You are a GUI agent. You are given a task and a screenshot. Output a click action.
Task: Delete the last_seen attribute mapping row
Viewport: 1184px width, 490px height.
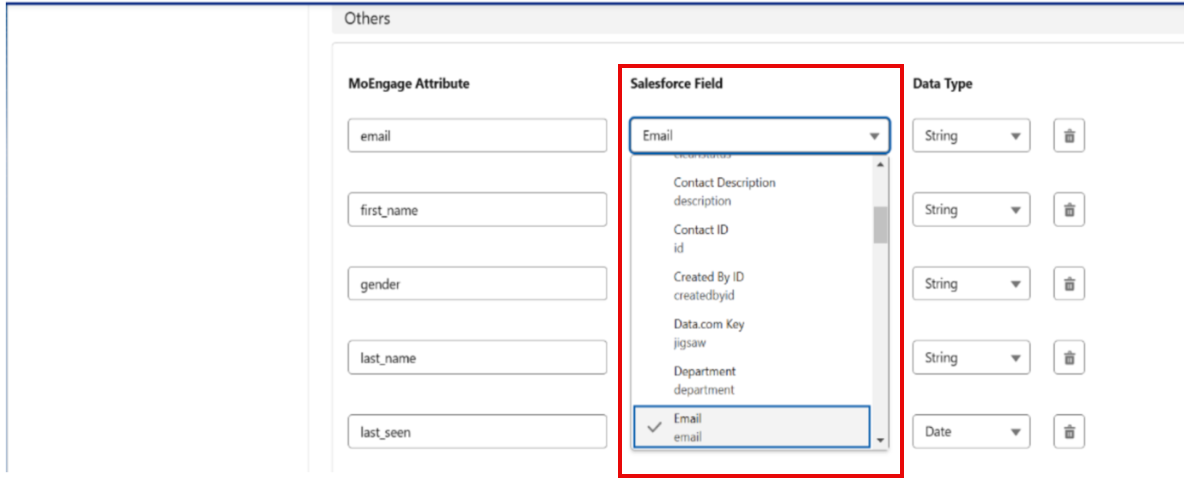point(1068,432)
